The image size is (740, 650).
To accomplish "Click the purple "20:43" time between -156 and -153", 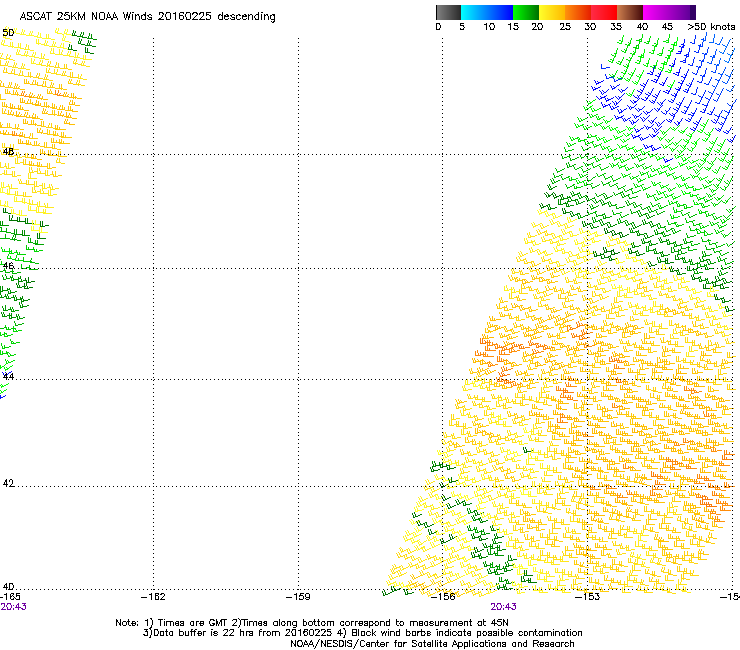I will coord(504,607).
